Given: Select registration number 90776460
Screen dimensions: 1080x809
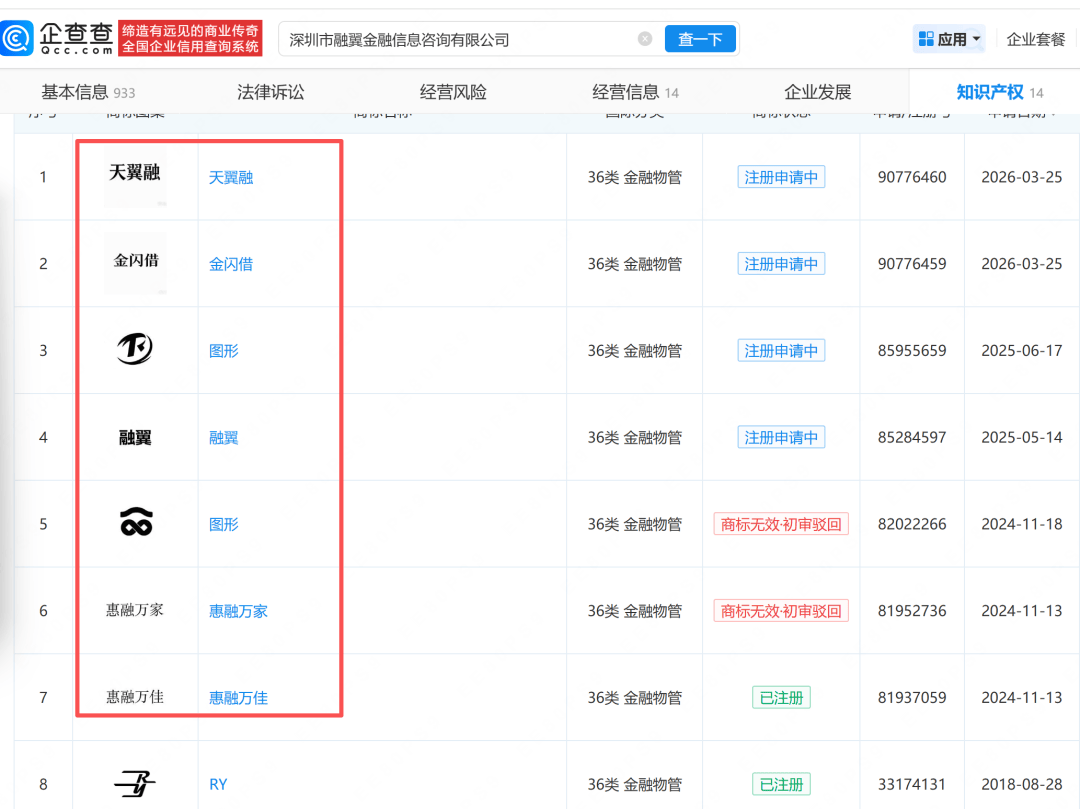Looking at the screenshot, I should (912, 177).
